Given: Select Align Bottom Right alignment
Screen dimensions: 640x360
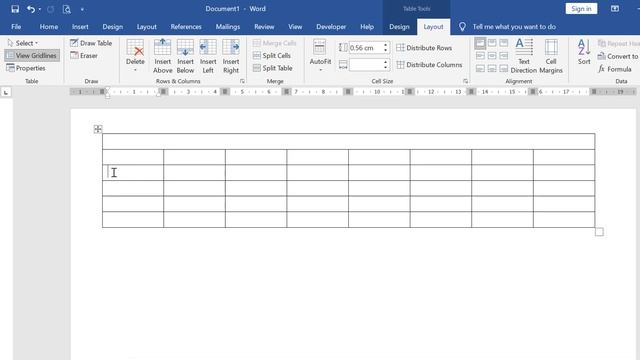Looking at the screenshot, I should pos(504,68).
